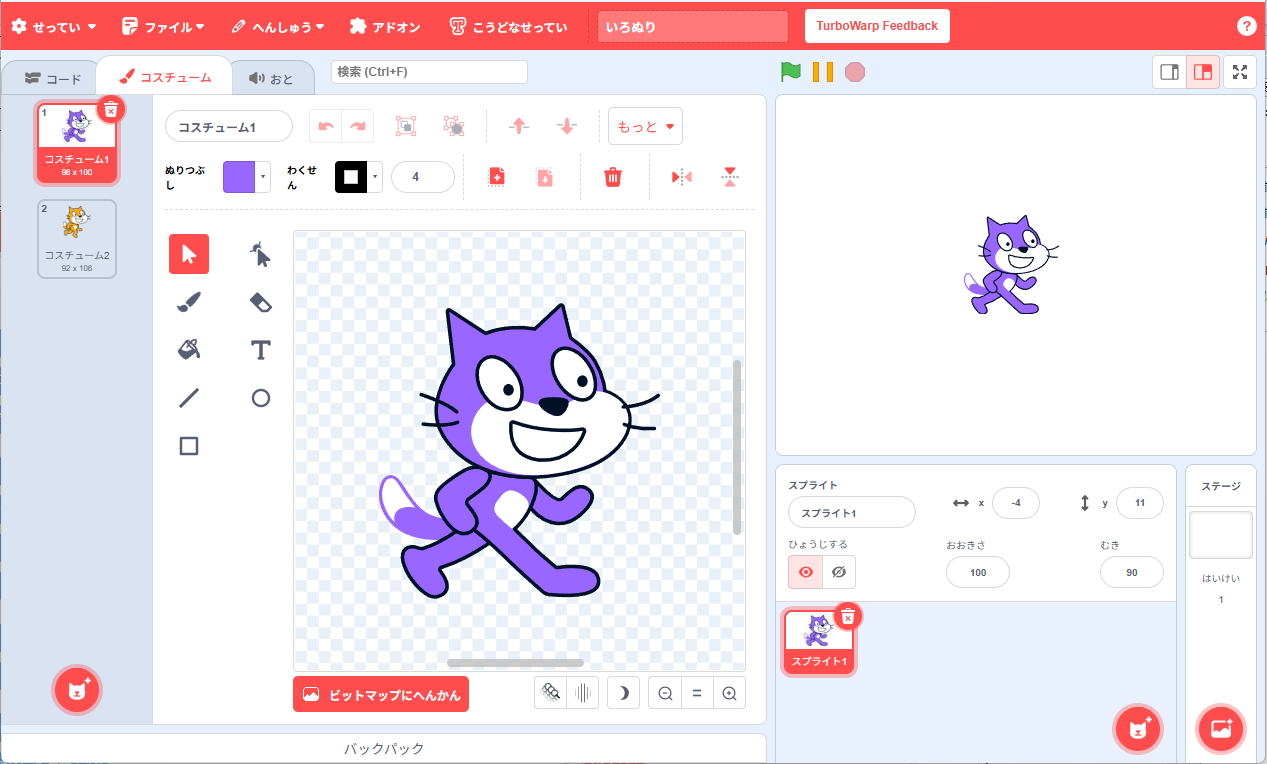The height and width of the screenshot is (764, 1267).
Task: Click the Paste icon
Action: coord(544,177)
